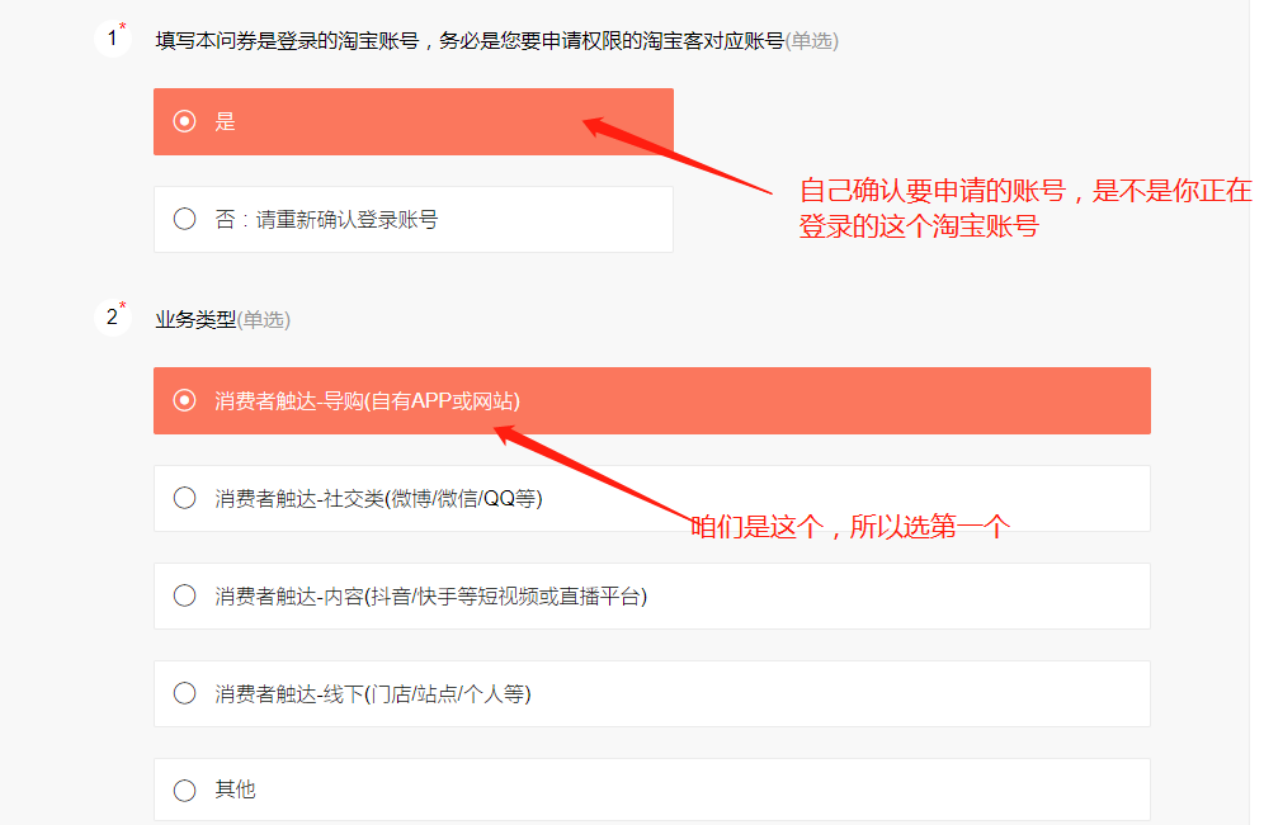
Task: Click question 1 text 填写本问券是登录的淘宝账号
Action: pos(288,41)
